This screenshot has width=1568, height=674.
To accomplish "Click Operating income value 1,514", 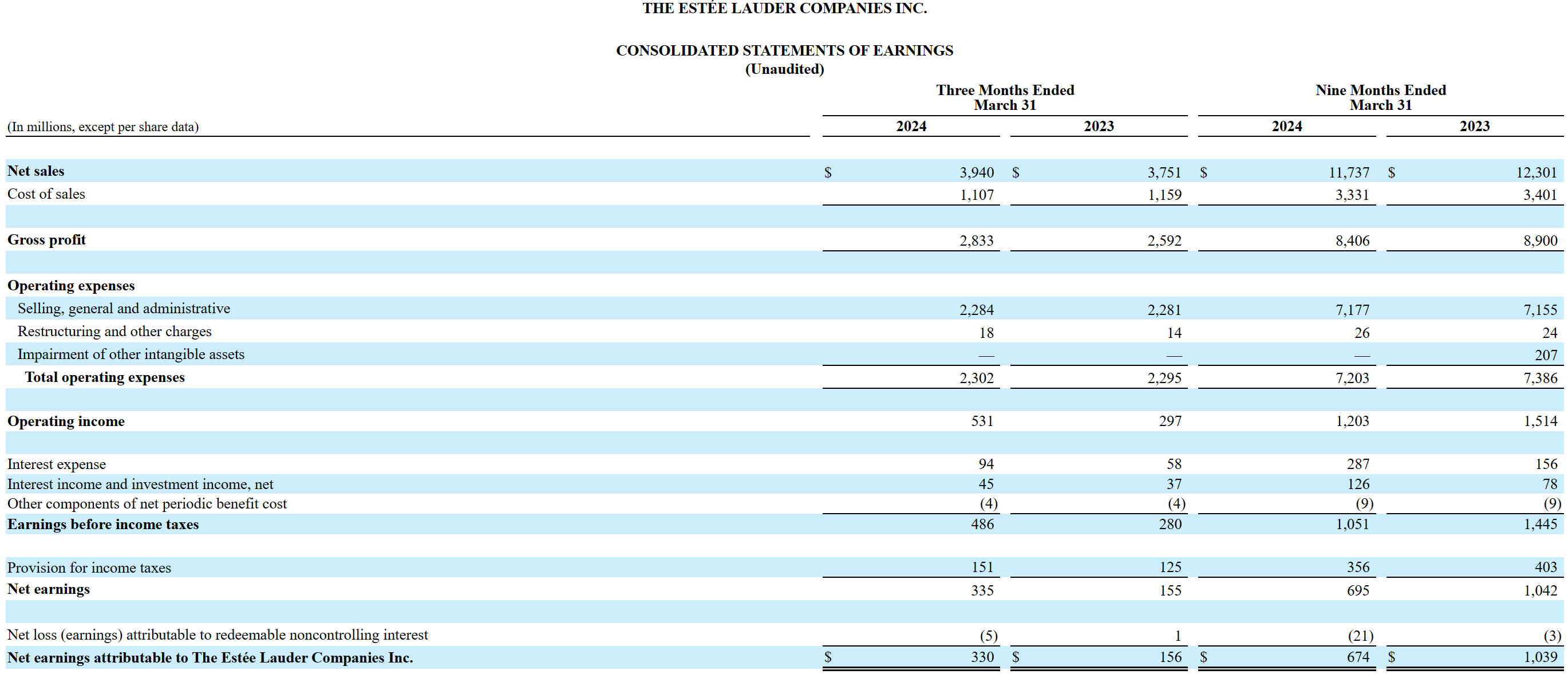I will (x=1540, y=421).
